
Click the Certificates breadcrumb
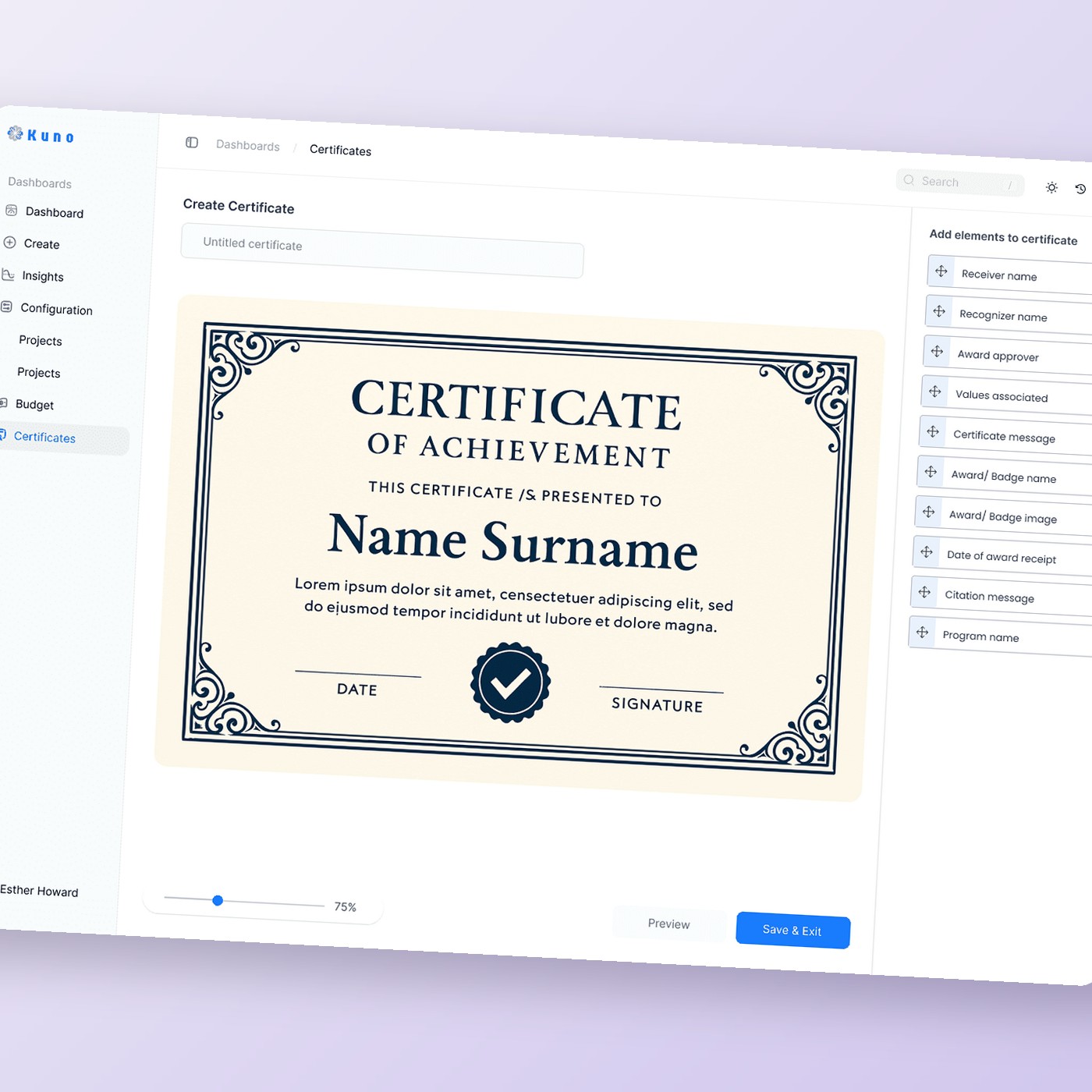(340, 150)
